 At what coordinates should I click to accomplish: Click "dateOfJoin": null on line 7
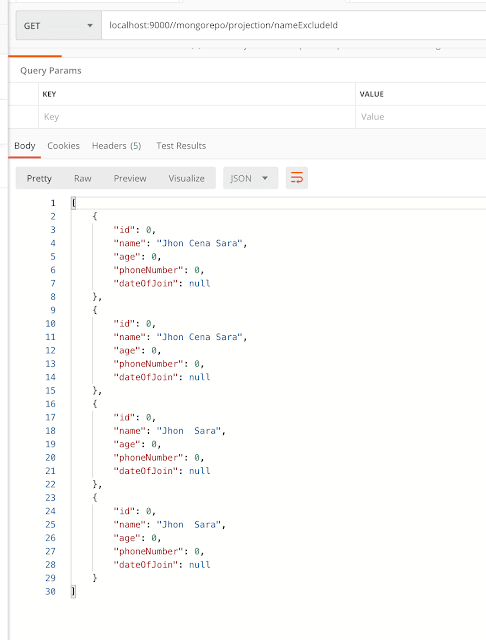pyautogui.click(x=162, y=283)
